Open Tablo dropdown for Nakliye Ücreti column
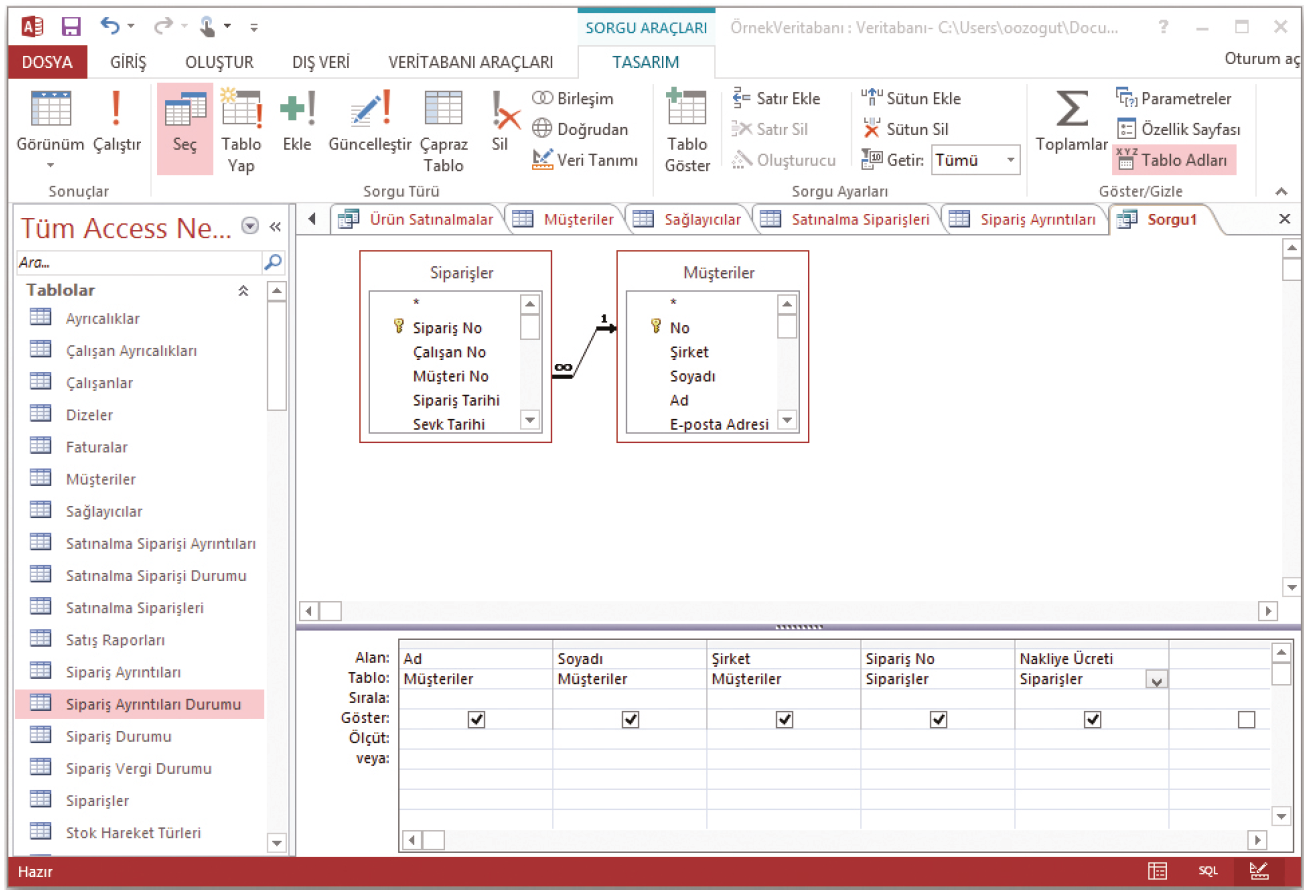1306x895 pixels. pyautogui.click(x=1157, y=680)
